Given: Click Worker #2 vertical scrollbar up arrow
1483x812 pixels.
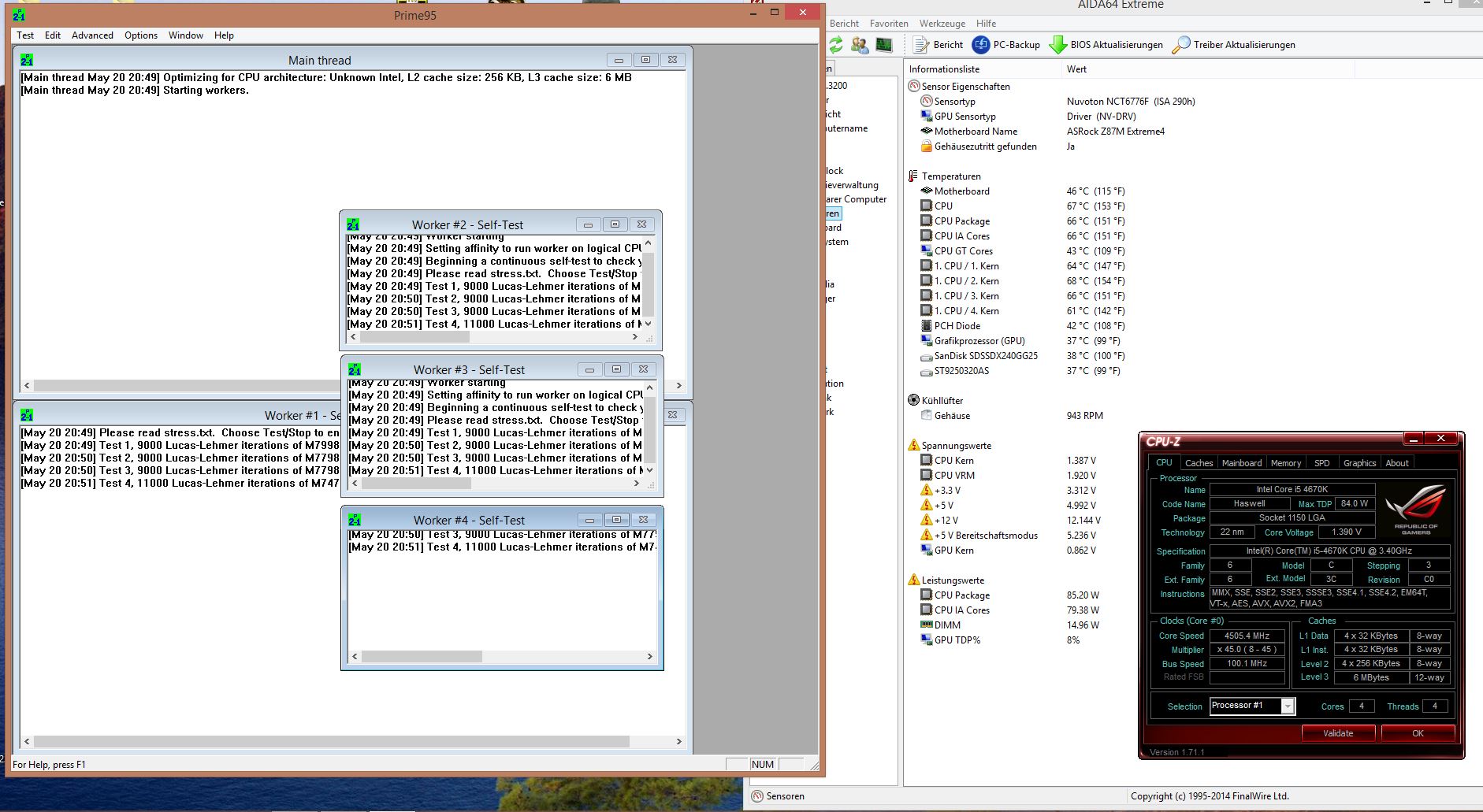Looking at the screenshot, I should [649, 244].
